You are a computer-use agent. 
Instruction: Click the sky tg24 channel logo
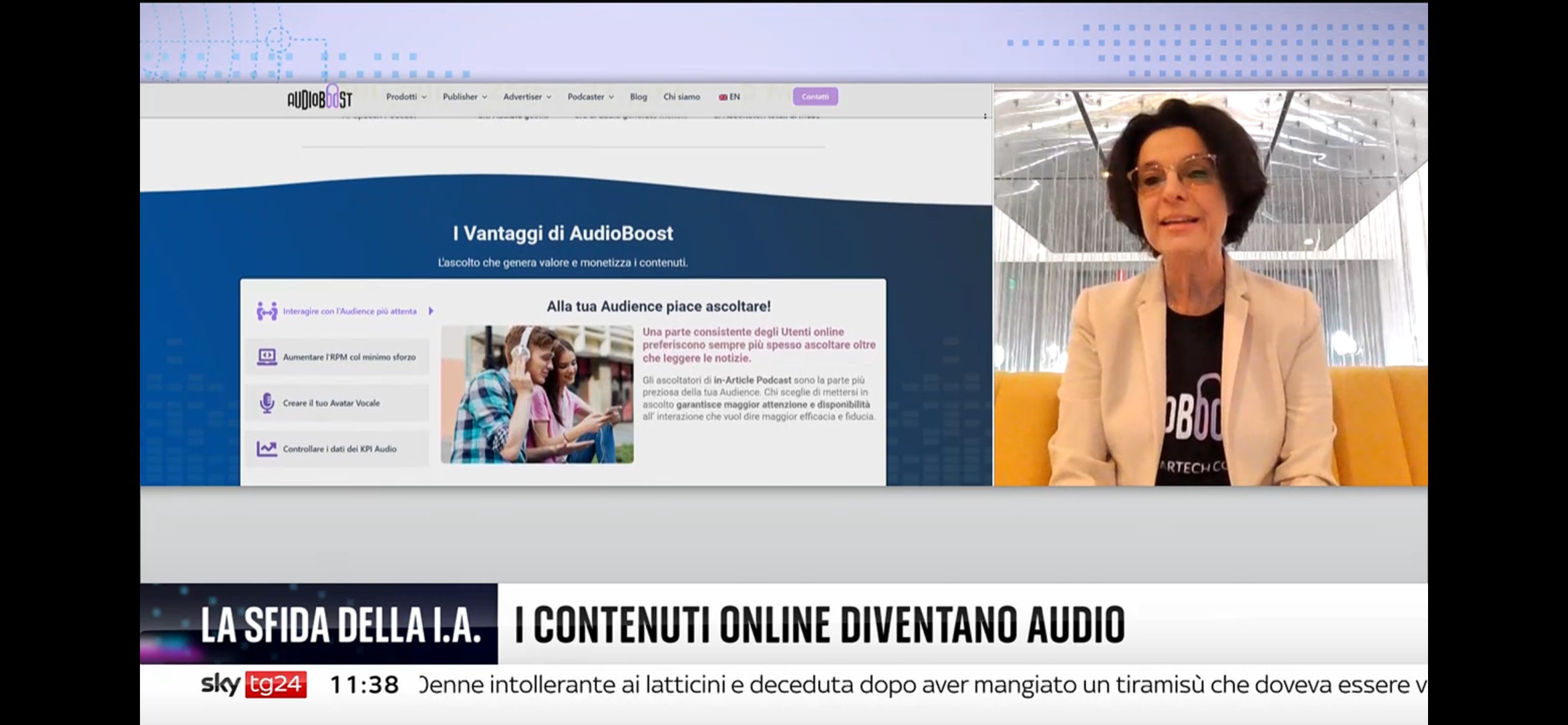pyautogui.click(x=254, y=685)
